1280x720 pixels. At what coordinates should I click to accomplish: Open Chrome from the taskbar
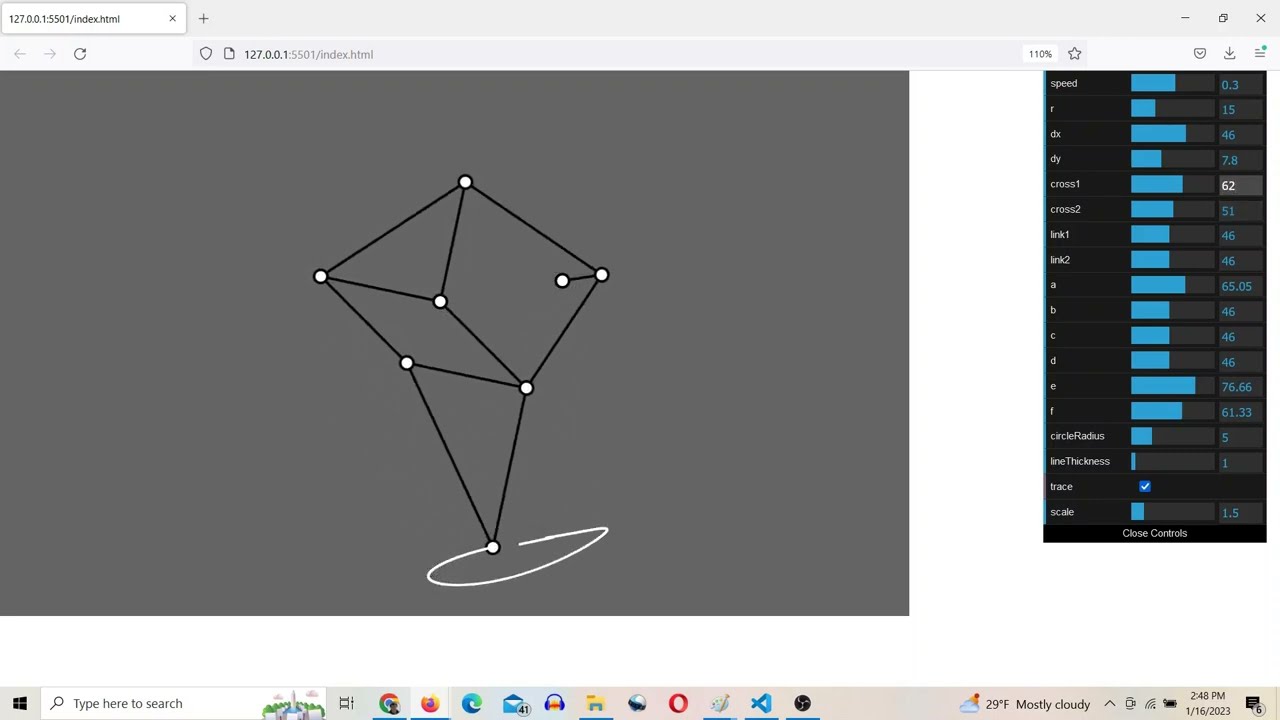coord(389,703)
